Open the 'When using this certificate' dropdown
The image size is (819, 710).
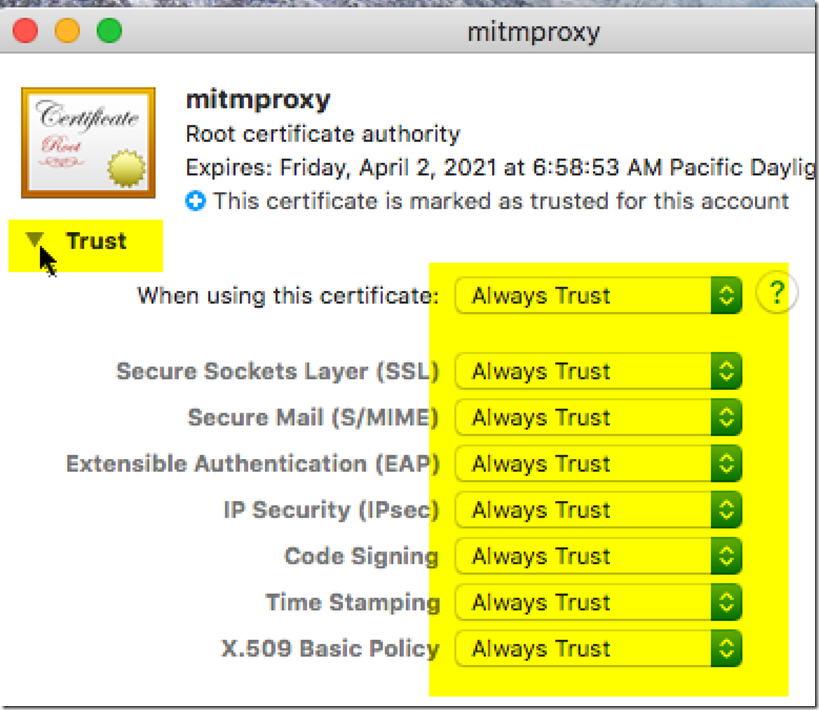(599, 296)
